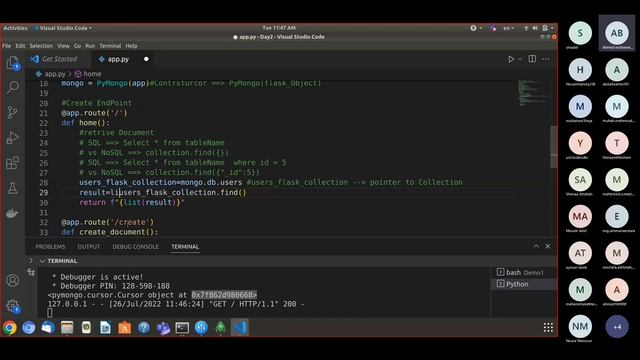Open the Run menu

tap(90, 46)
